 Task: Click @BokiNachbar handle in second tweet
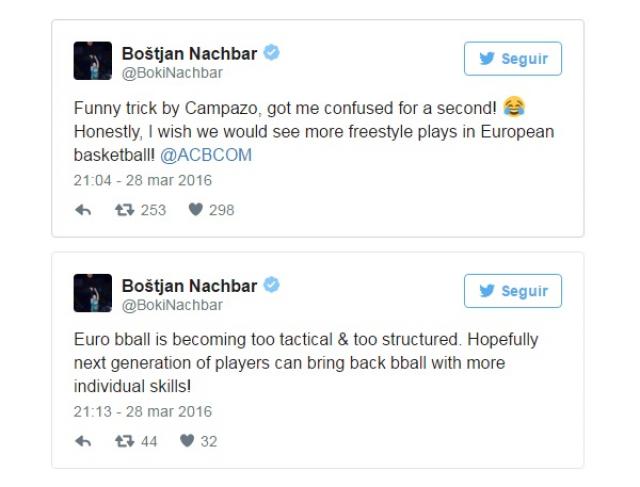[172, 305]
